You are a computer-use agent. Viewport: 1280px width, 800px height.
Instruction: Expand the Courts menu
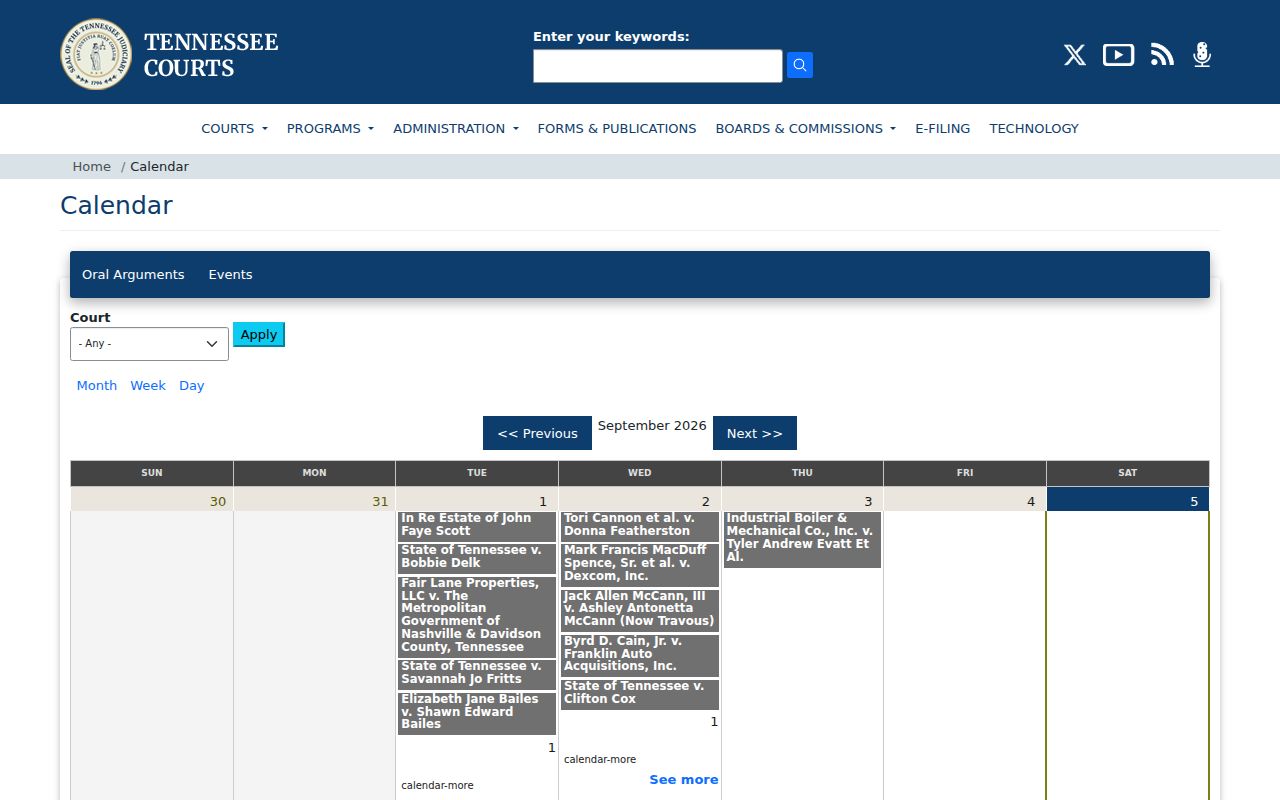click(234, 128)
